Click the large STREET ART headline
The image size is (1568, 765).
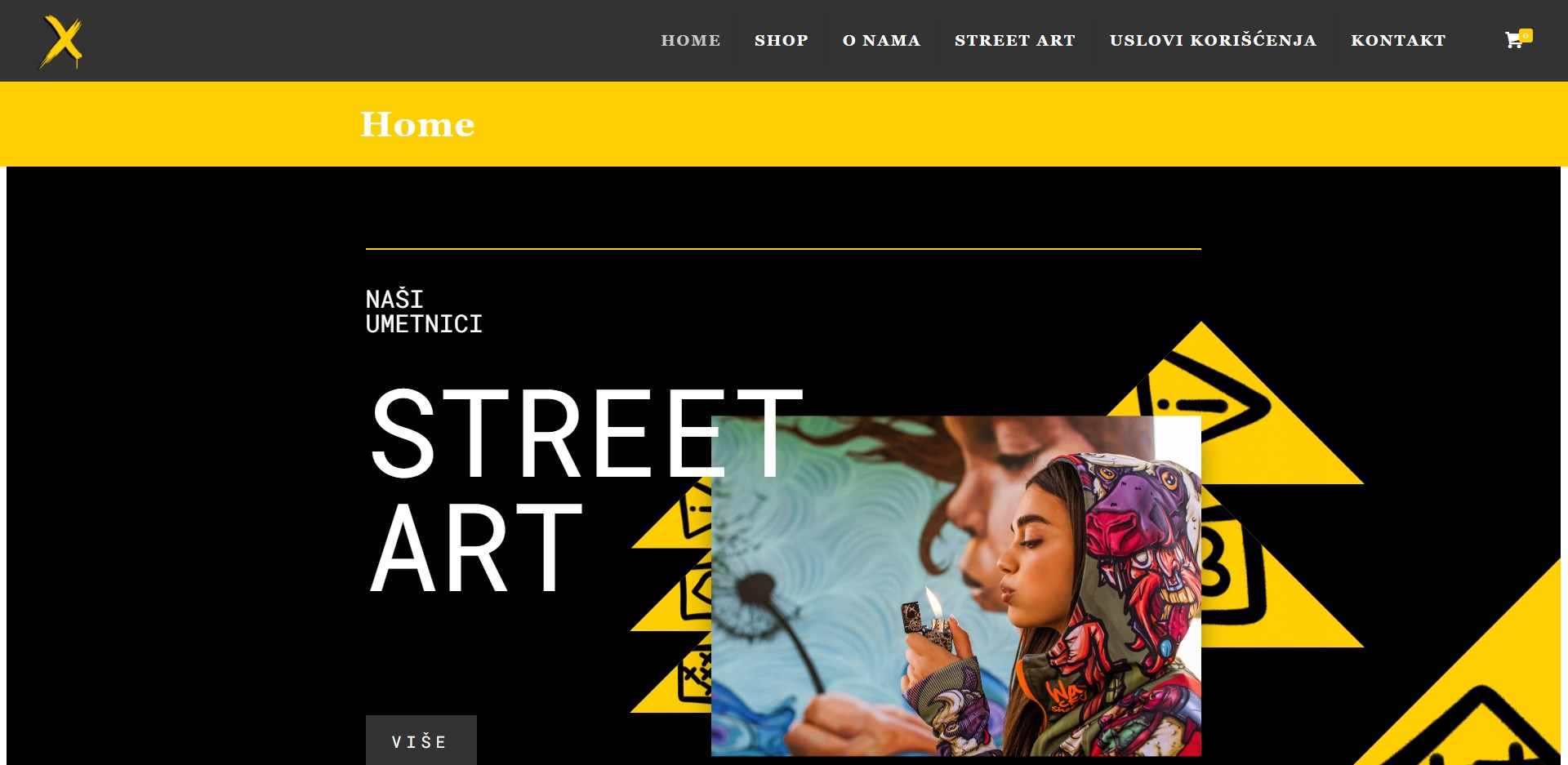(586, 488)
